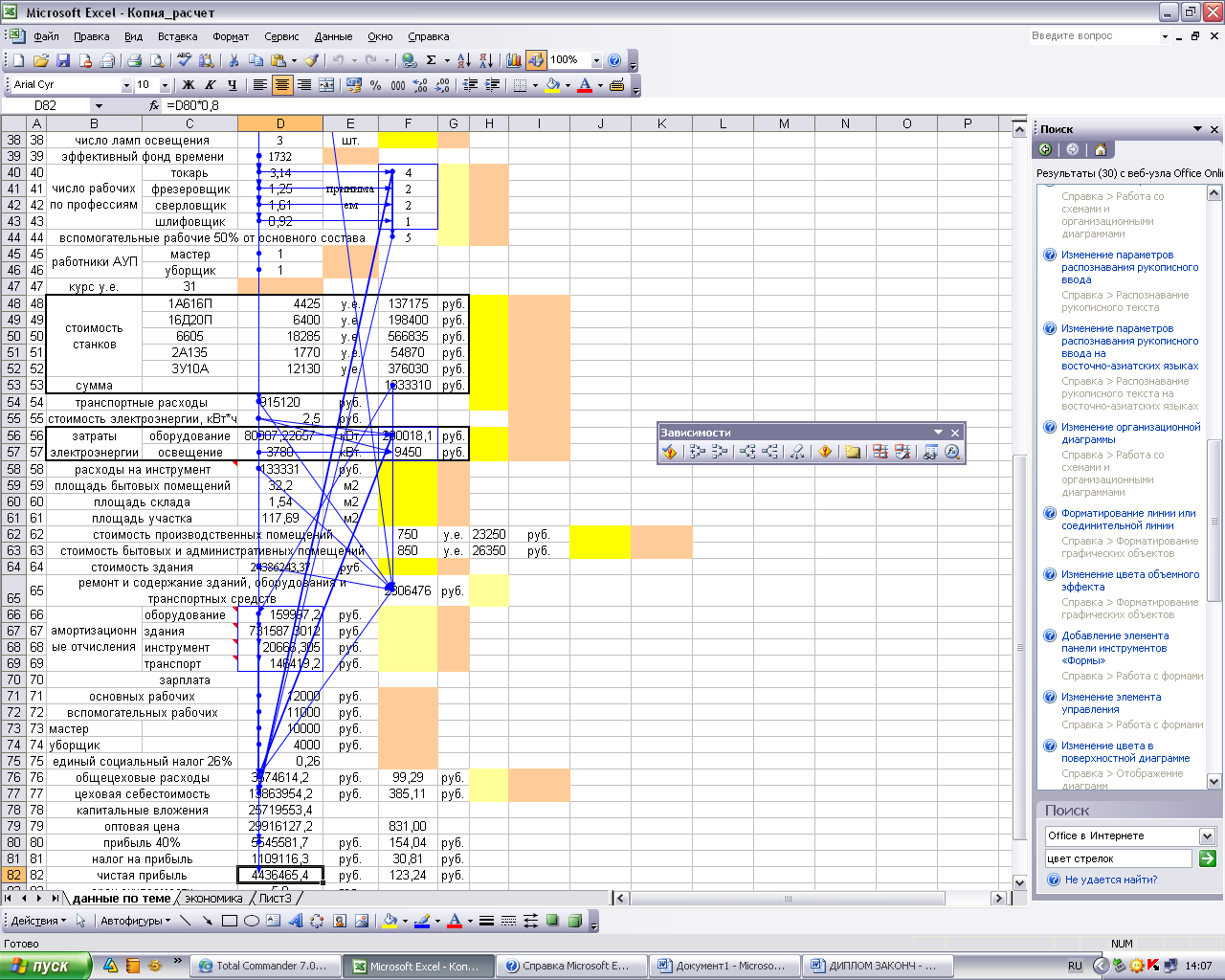Click Trace Dependents in Зависимости toolbar
1225x980 pixels.
click(747, 452)
